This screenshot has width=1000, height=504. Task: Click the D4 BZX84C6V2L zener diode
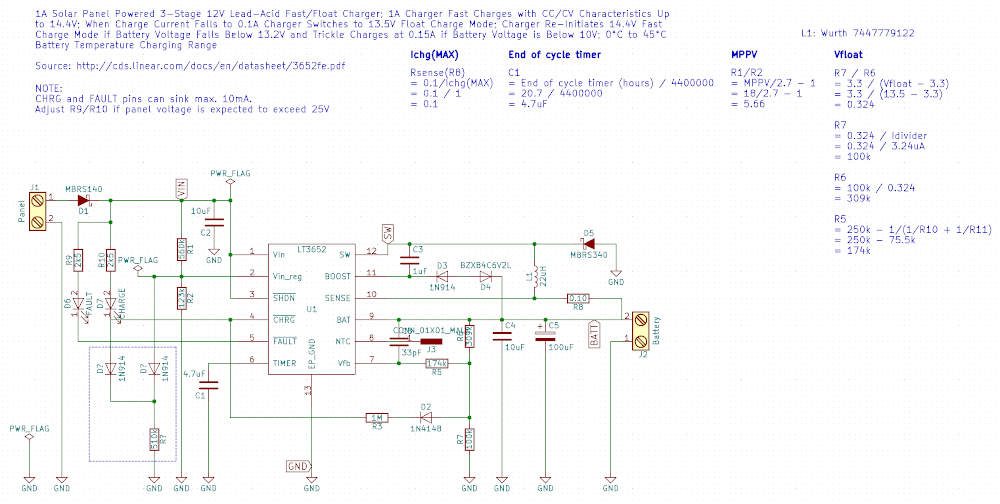pos(486,277)
